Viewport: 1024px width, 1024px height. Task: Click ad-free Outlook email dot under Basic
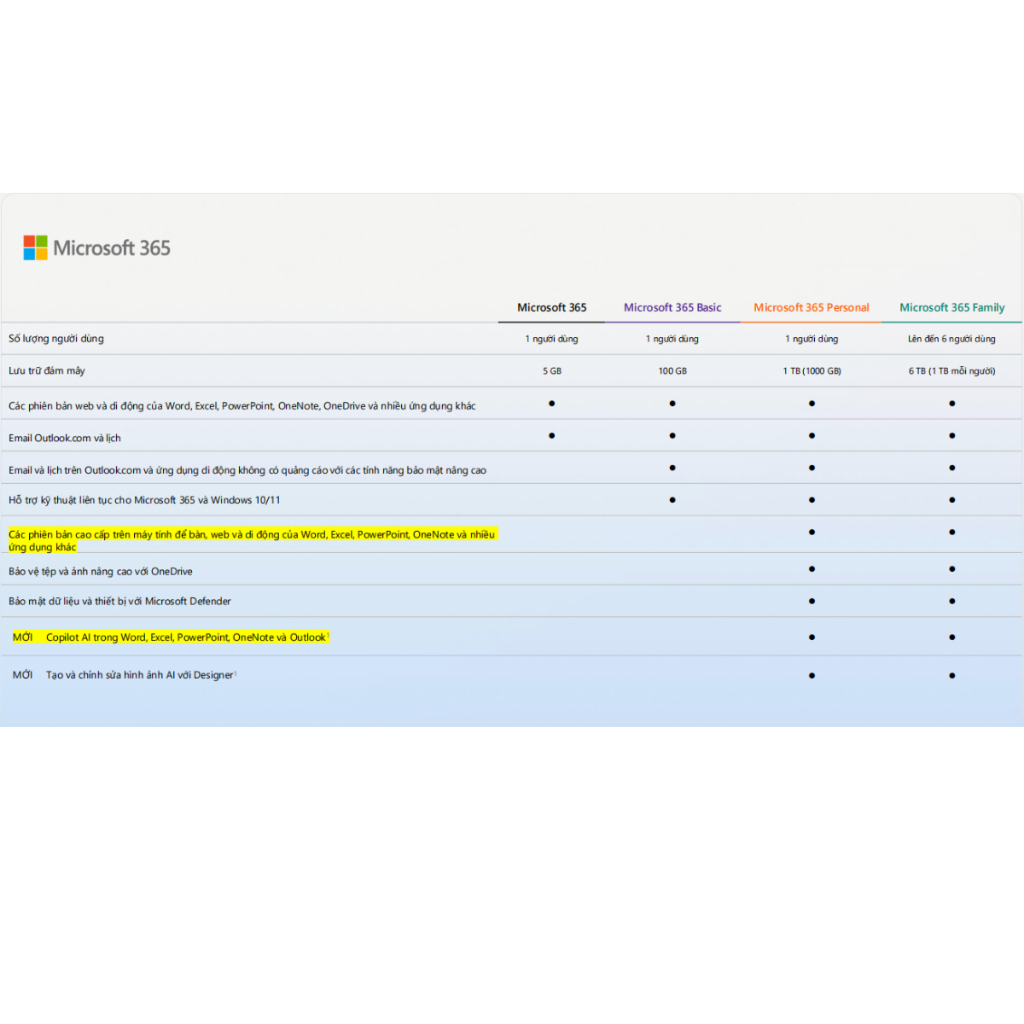pos(672,468)
